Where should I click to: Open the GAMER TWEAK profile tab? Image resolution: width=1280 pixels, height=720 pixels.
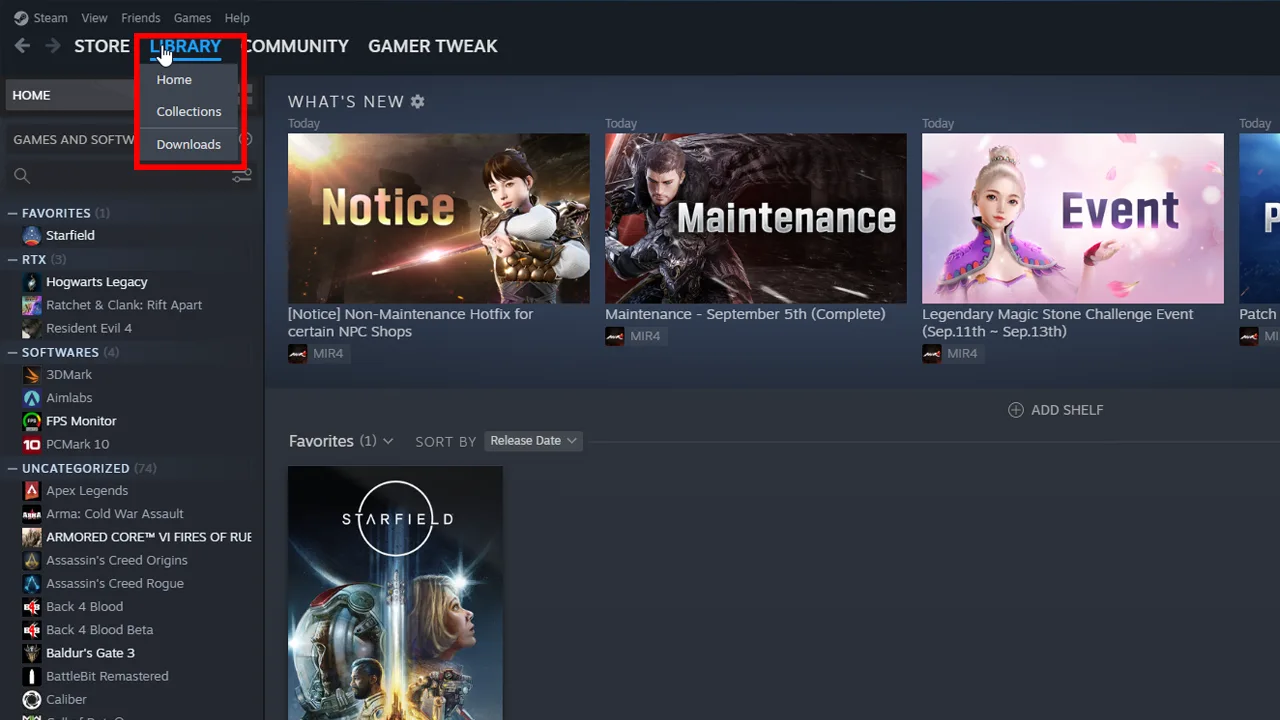pos(433,46)
